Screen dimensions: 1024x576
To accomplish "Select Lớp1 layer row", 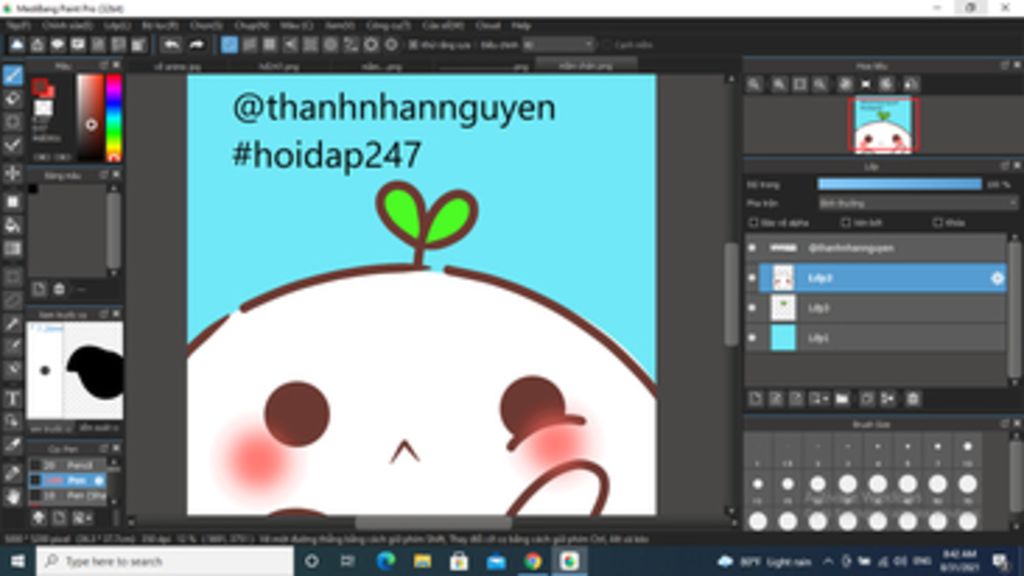I will (875, 338).
